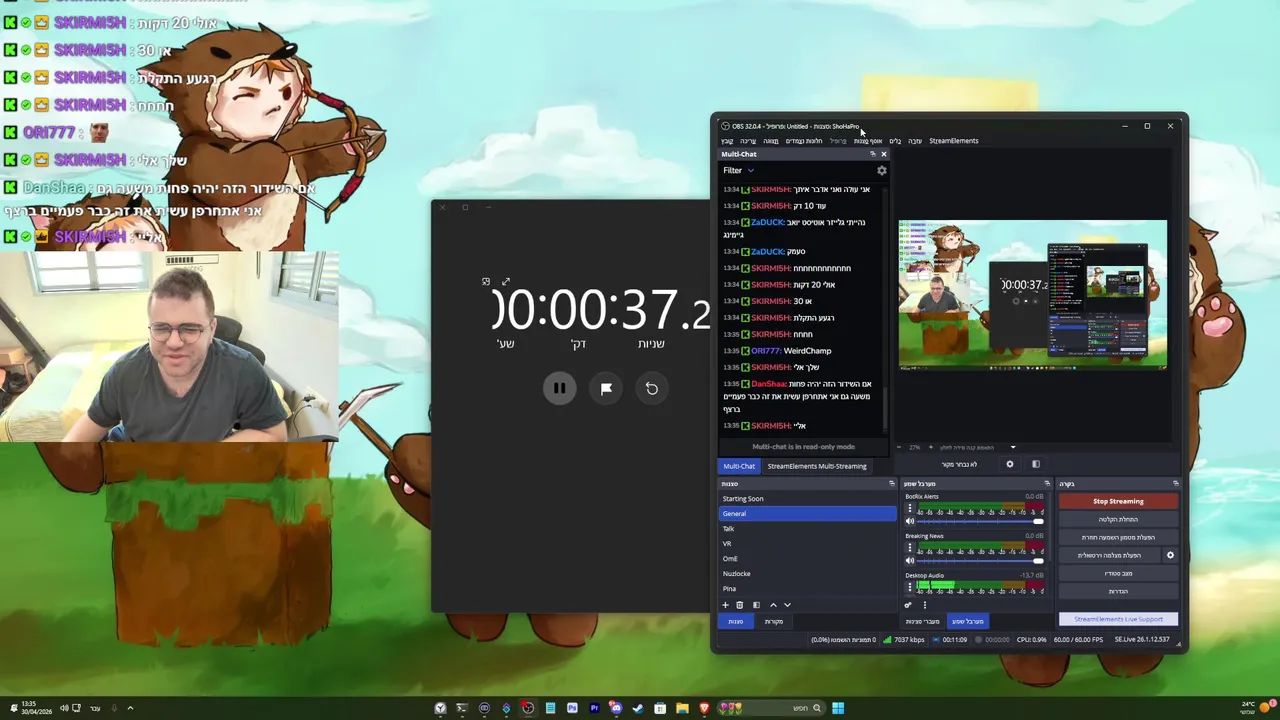
Task: Click the stopwatch keep-on-top icon
Action: pyautogui.click(x=486, y=282)
